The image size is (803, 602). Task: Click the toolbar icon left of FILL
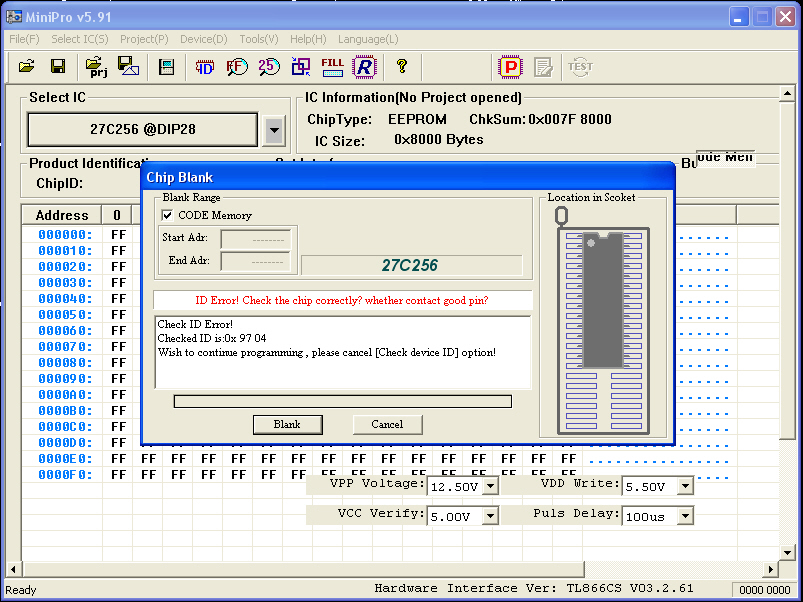tap(301, 67)
